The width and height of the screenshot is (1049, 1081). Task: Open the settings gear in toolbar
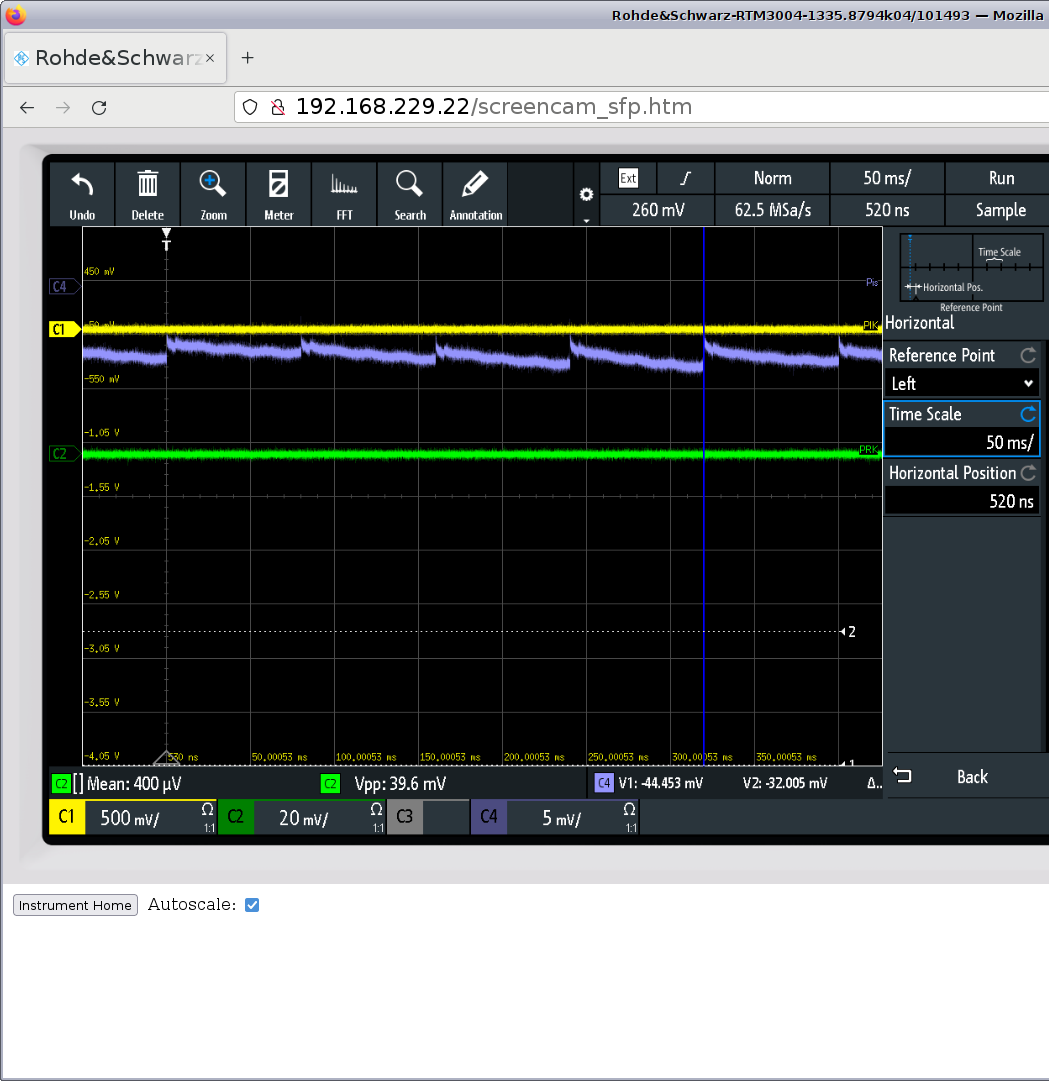587,195
